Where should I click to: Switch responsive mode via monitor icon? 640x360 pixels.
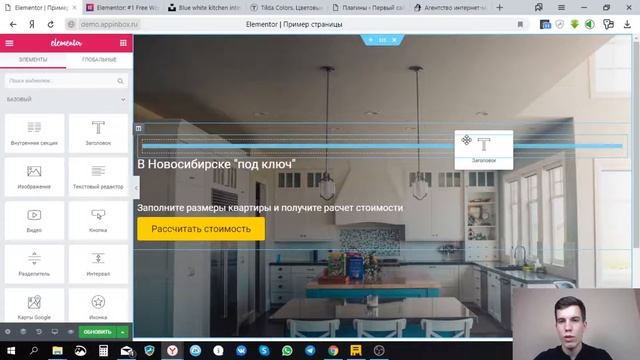point(55,332)
